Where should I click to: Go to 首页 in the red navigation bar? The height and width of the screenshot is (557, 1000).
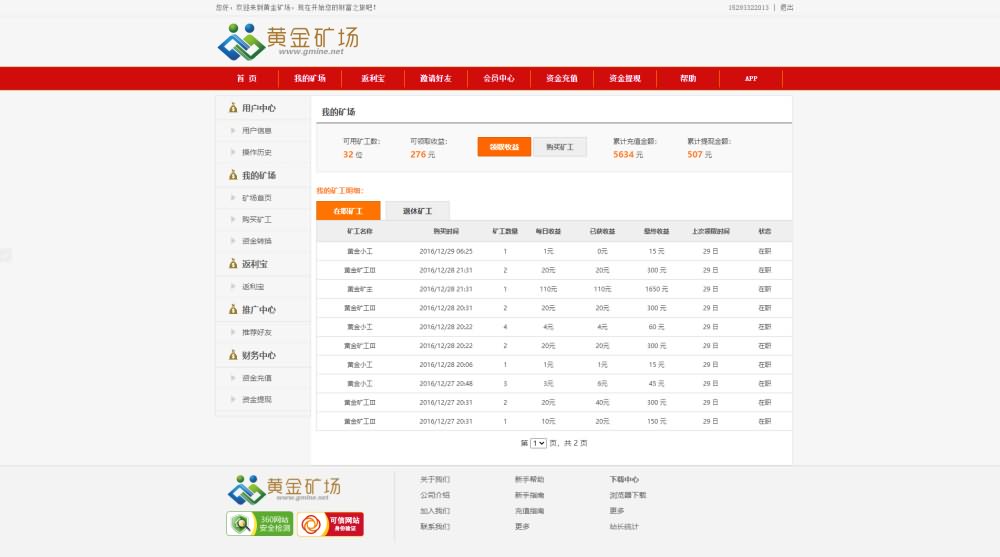coord(247,78)
